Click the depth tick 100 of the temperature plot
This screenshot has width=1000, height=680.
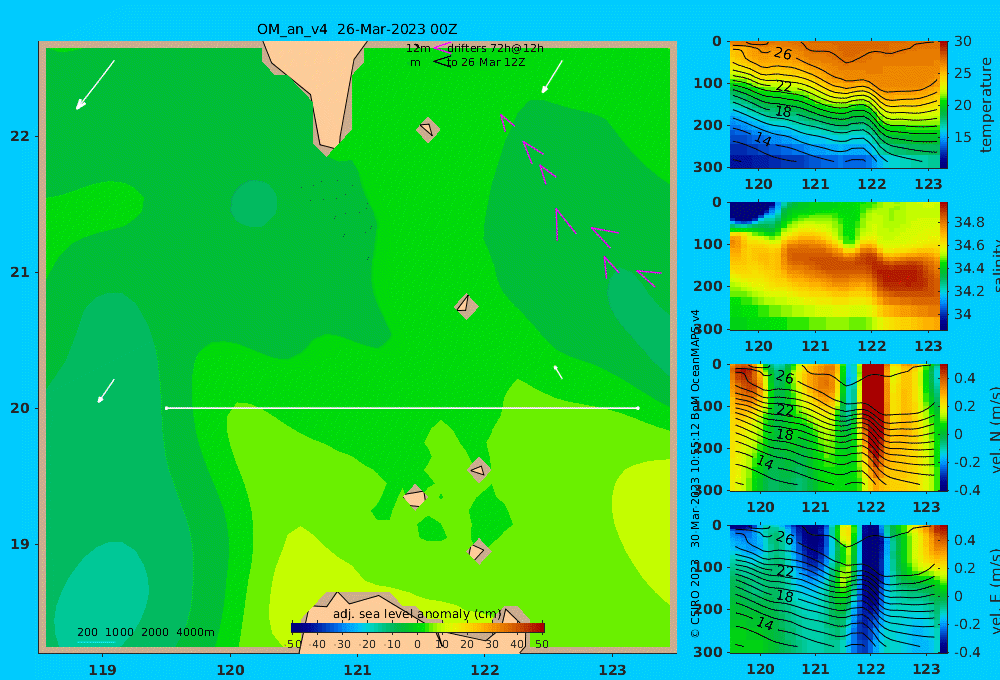(708, 83)
